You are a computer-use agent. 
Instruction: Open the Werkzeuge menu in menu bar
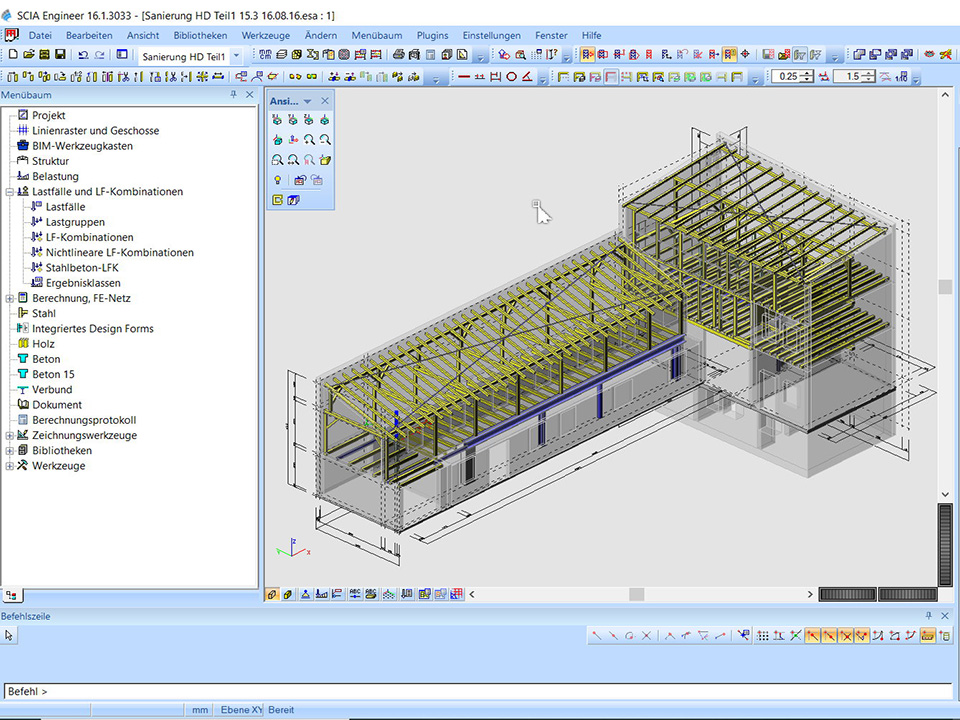tap(265, 35)
